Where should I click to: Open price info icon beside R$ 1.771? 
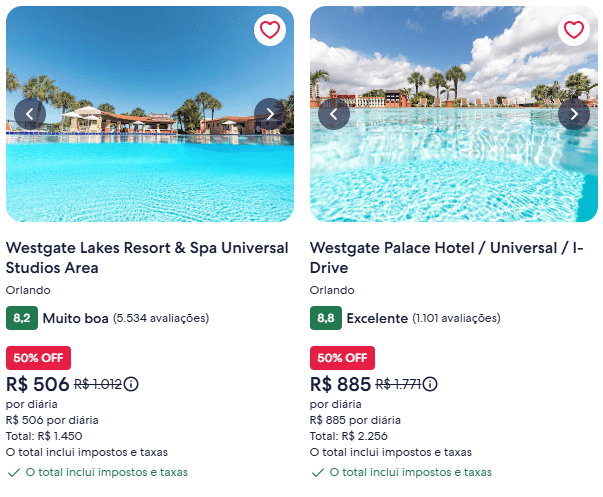click(x=430, y=384)
